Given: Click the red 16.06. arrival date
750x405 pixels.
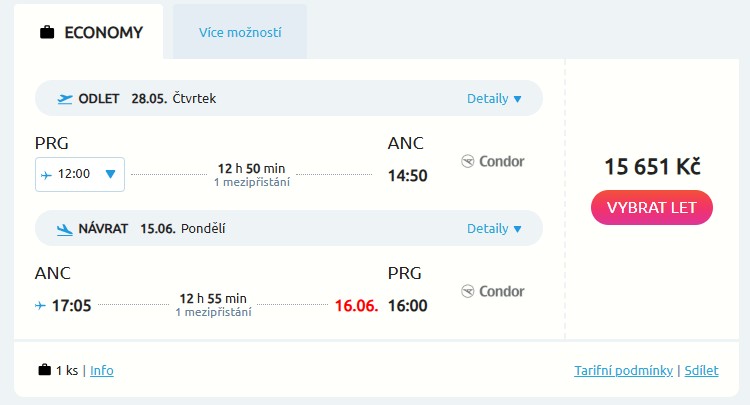Looking at the screenshot, I should 357,305.
